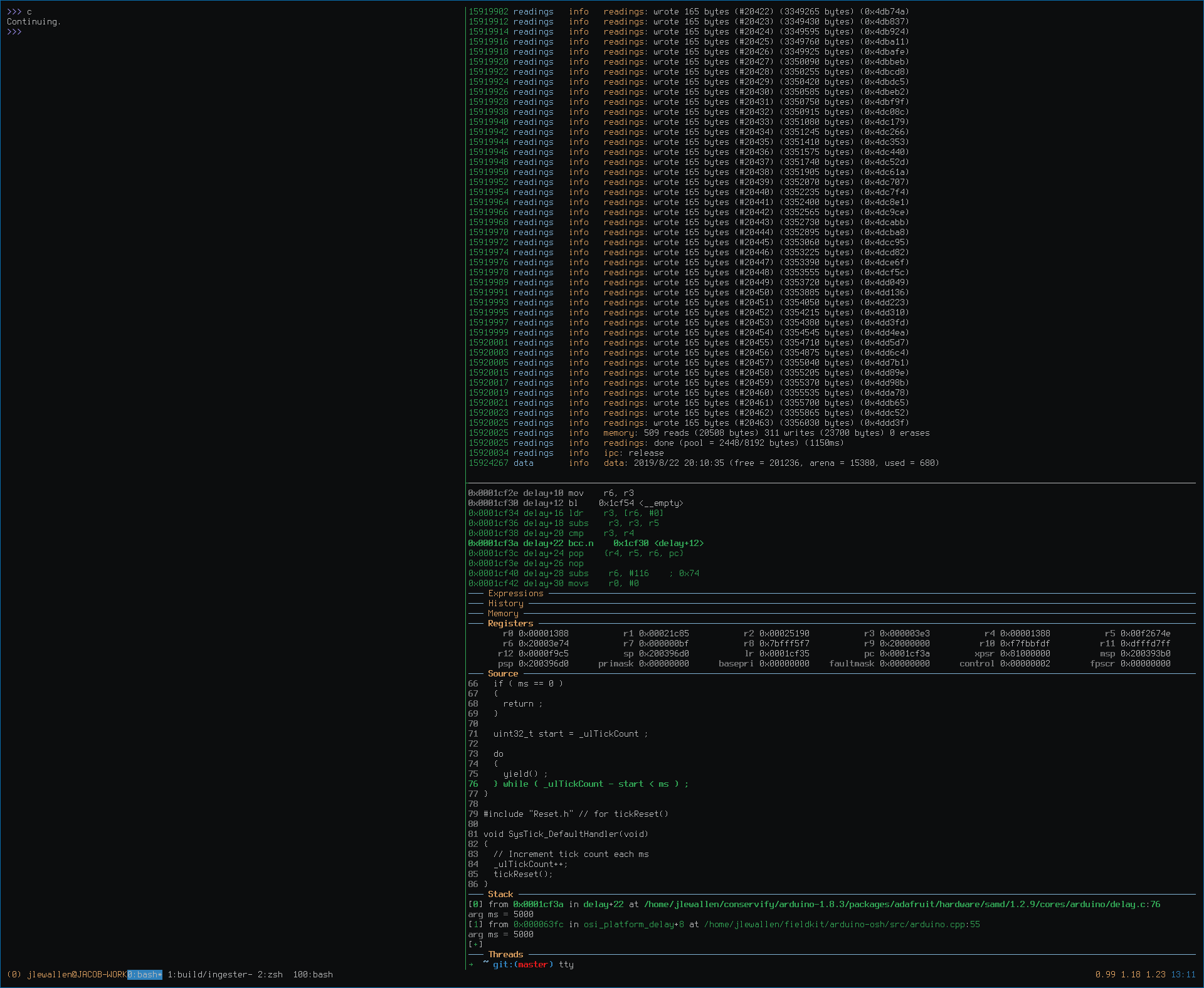Expand the Memory section header
1204x988 pixels.
(503, 613)
